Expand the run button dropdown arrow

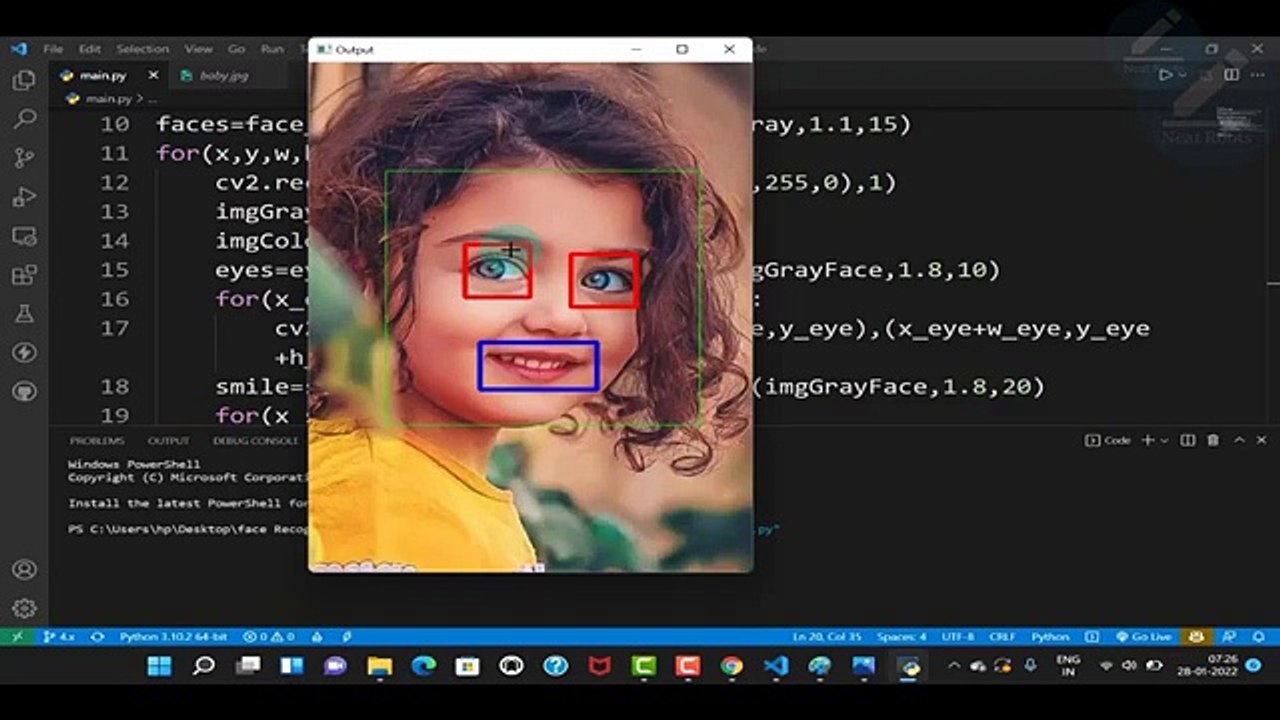(x=1181, y=75)
